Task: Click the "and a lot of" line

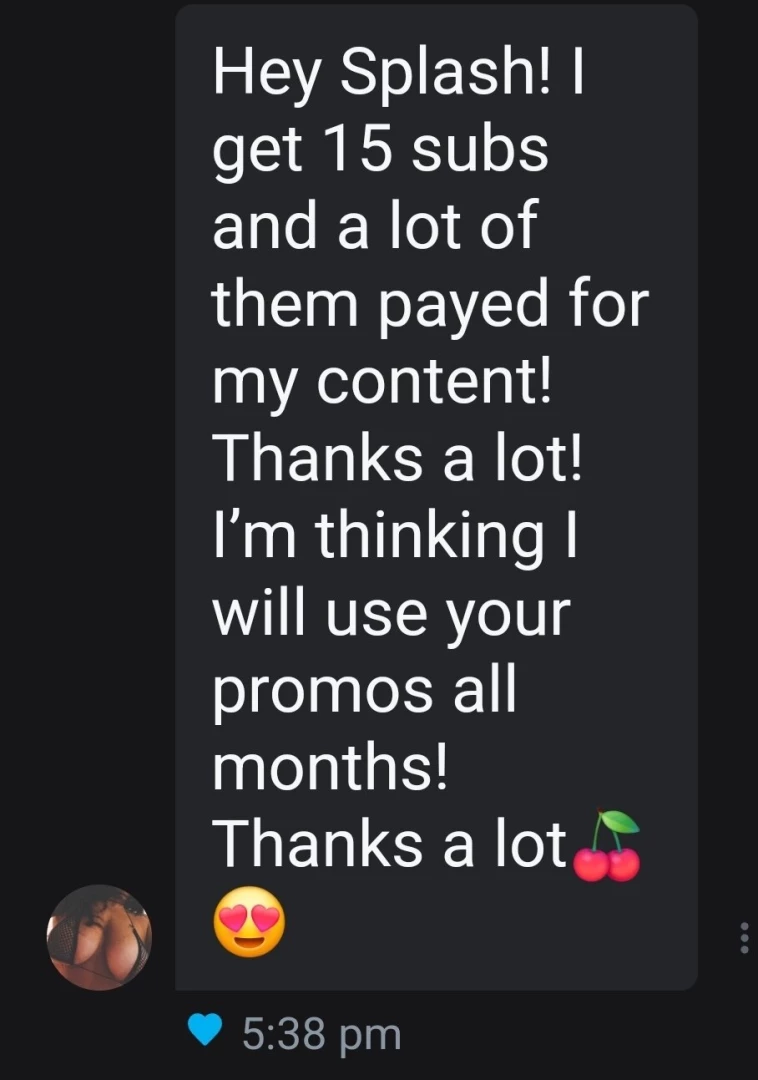Action: coord(375,226)
